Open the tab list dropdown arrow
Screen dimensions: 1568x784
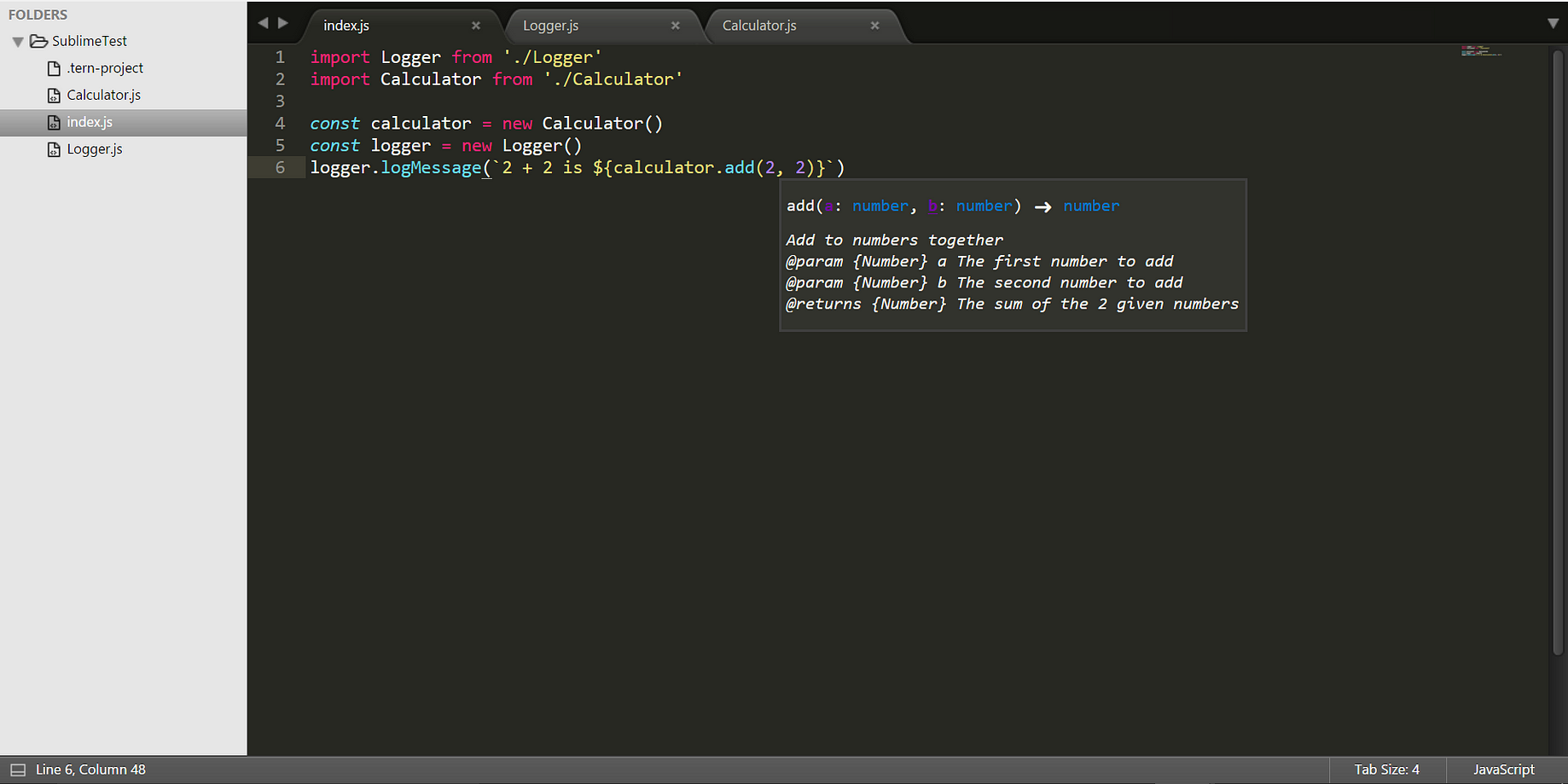click(x=1553, y=24)
